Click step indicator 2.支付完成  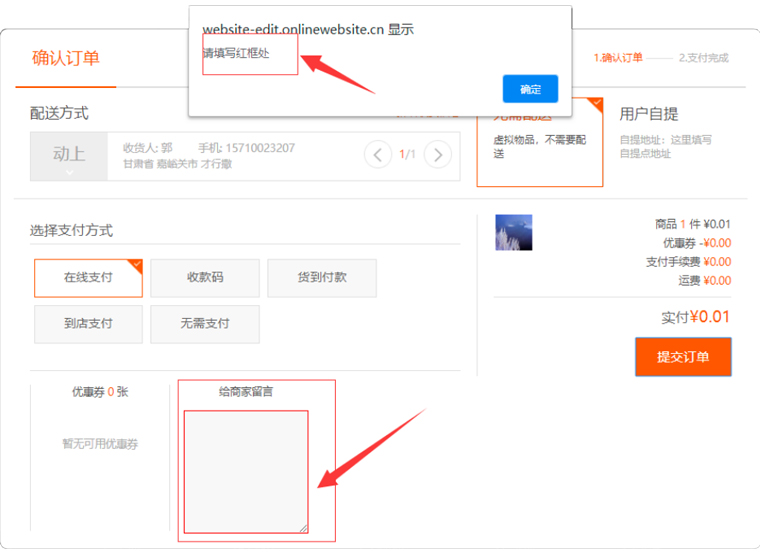(x=703, y=58)
